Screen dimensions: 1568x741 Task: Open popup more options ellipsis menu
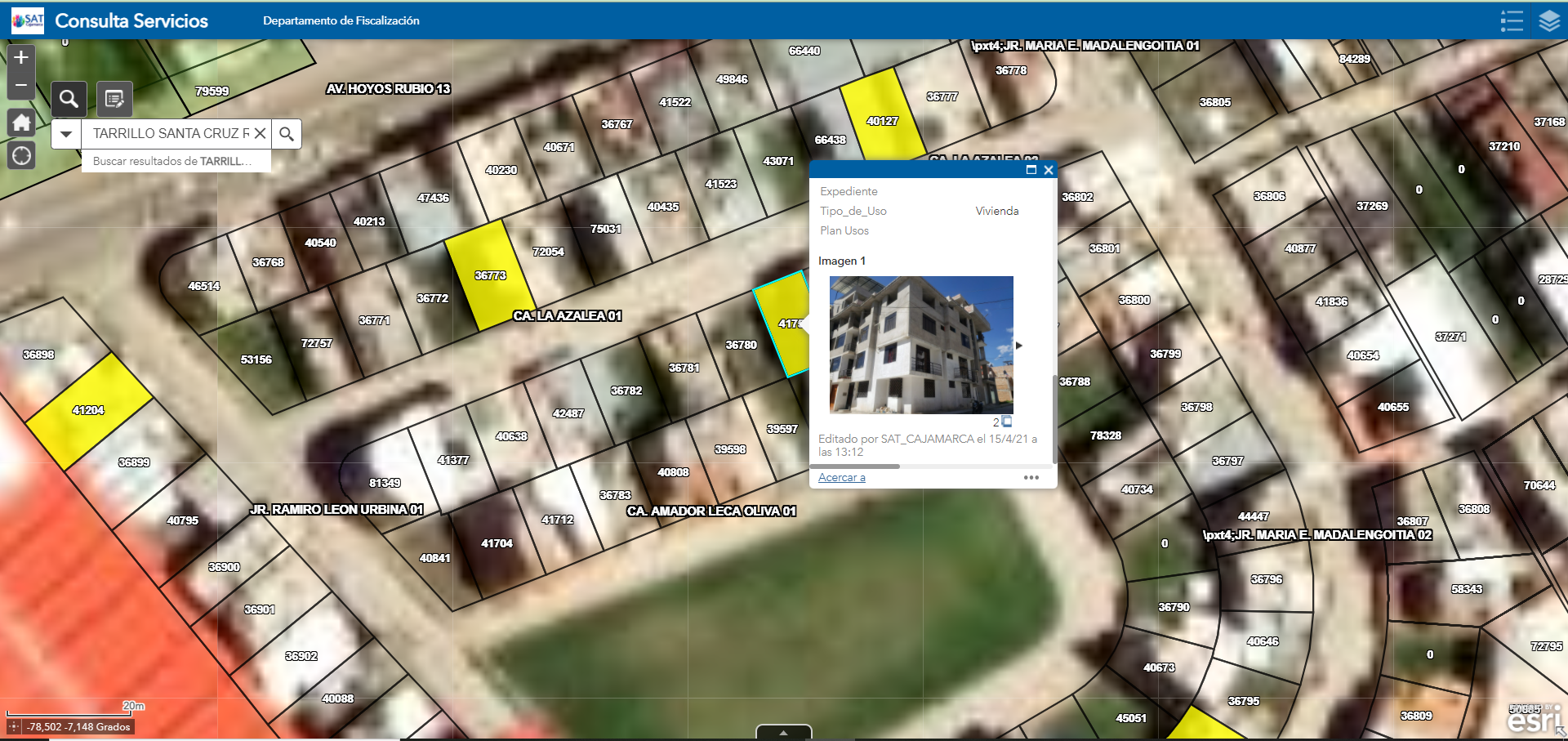click(x=1031, y=478)
